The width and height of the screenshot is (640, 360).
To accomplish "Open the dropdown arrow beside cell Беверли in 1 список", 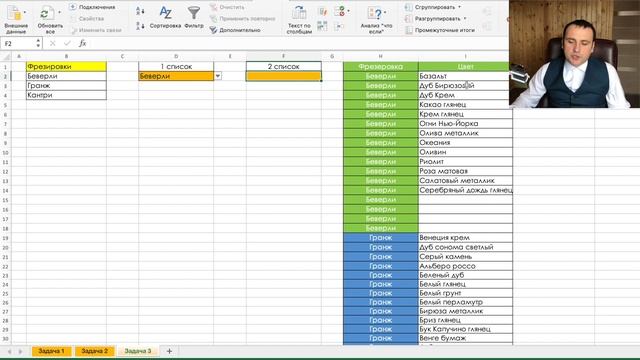I will 218,76.
